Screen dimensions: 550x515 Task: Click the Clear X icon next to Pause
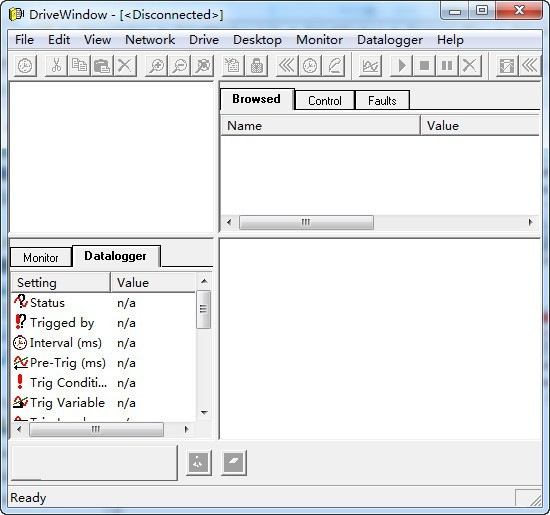pyautogui.click(x=470, y=66)
